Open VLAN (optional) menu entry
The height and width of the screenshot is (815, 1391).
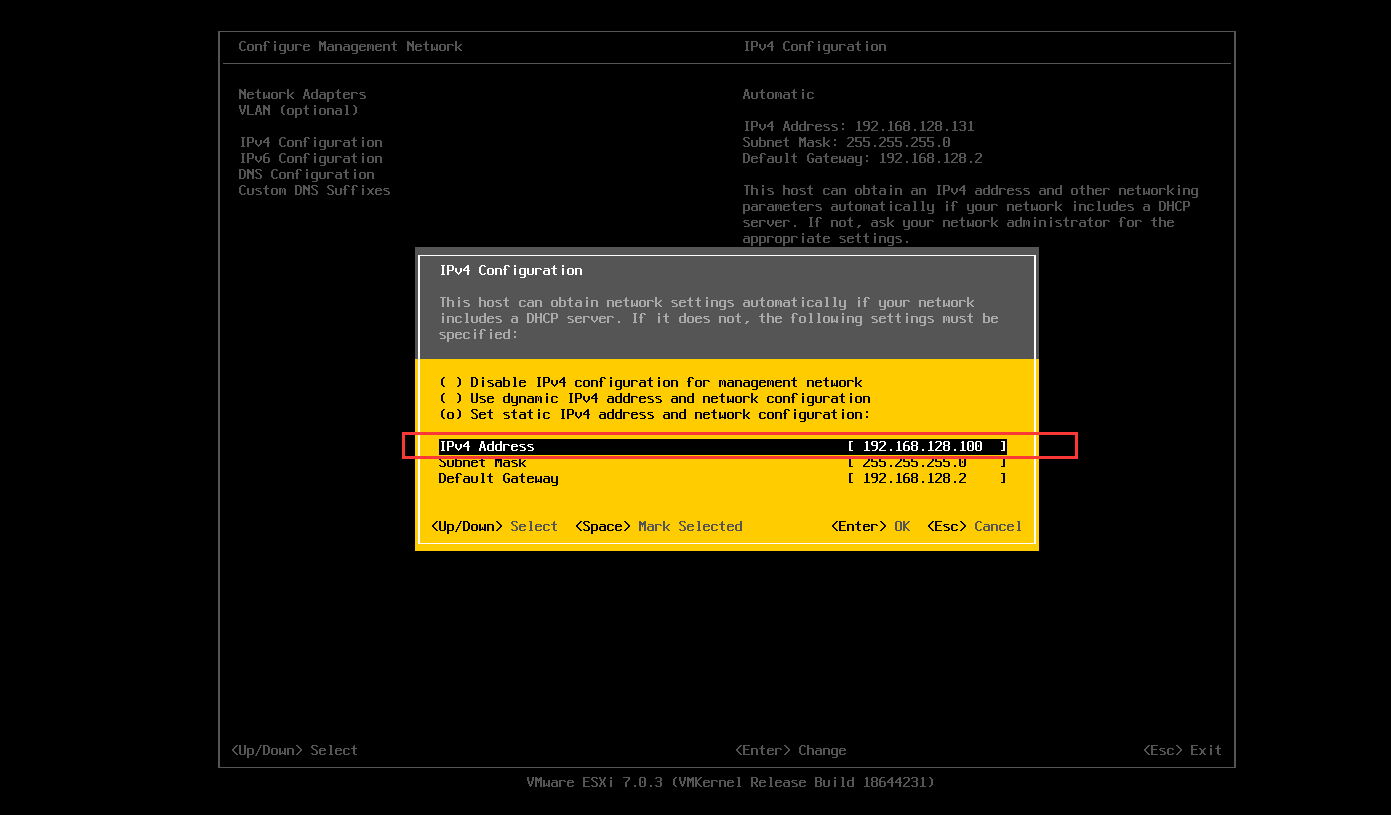[298, 110]
